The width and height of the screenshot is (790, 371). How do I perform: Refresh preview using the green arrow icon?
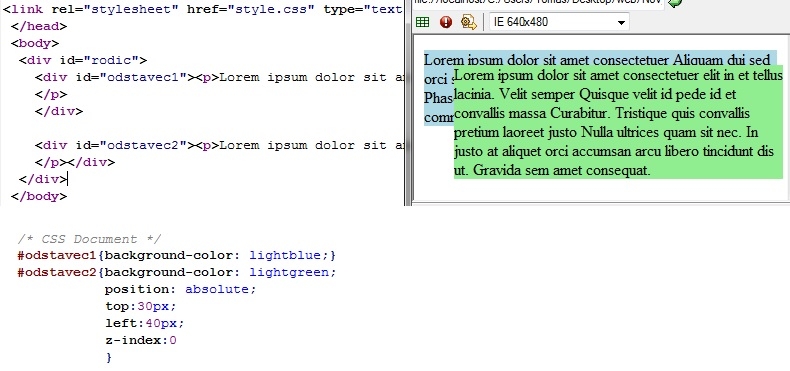[675, 3]
